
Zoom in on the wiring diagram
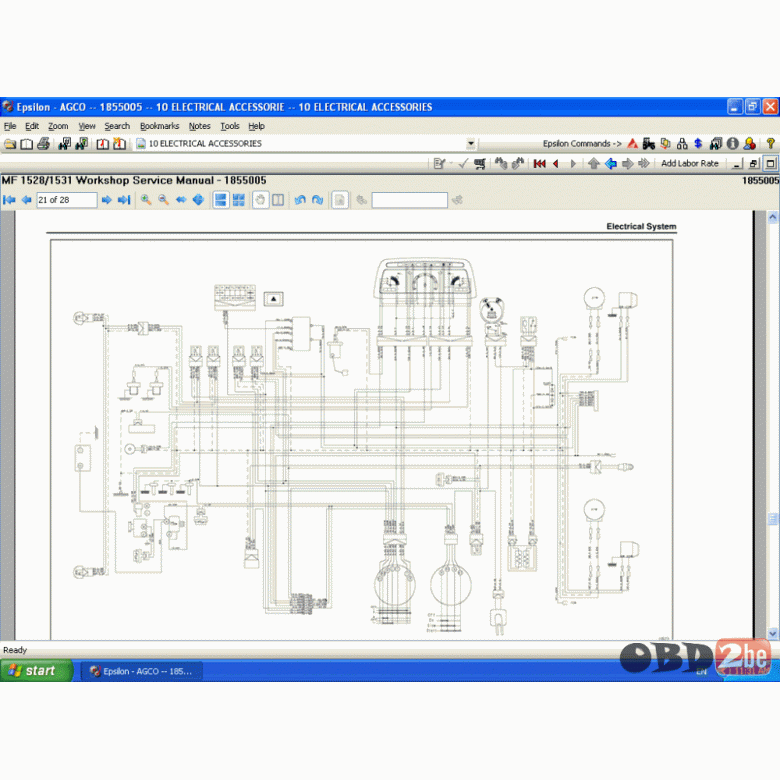146,200
